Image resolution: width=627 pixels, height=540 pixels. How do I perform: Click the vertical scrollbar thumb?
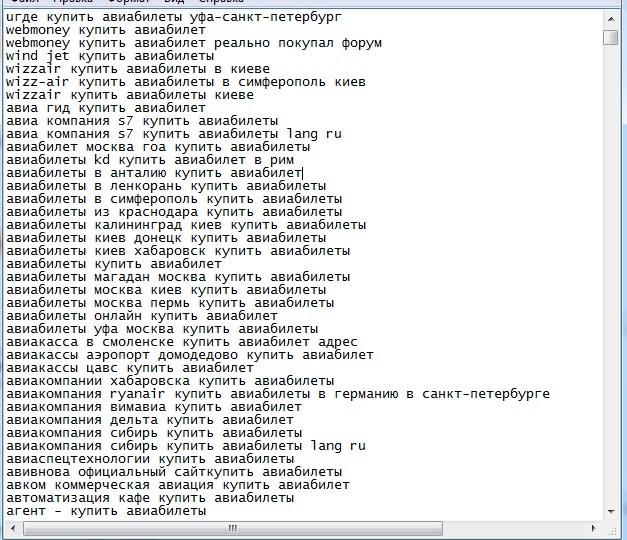coord(611,37)
